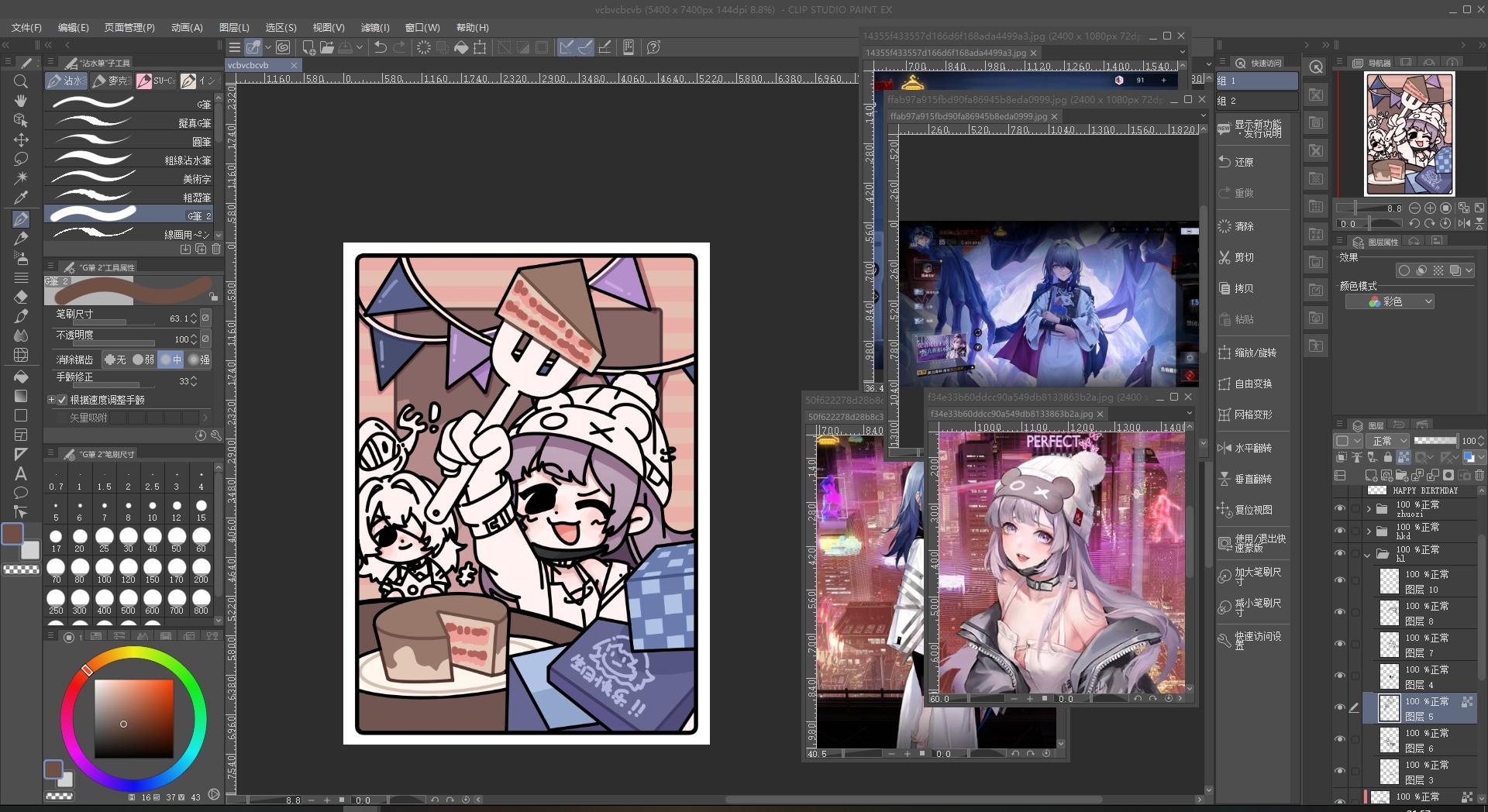
Task: Toggle visibility of 图层 10
Action: point(1340,581)
